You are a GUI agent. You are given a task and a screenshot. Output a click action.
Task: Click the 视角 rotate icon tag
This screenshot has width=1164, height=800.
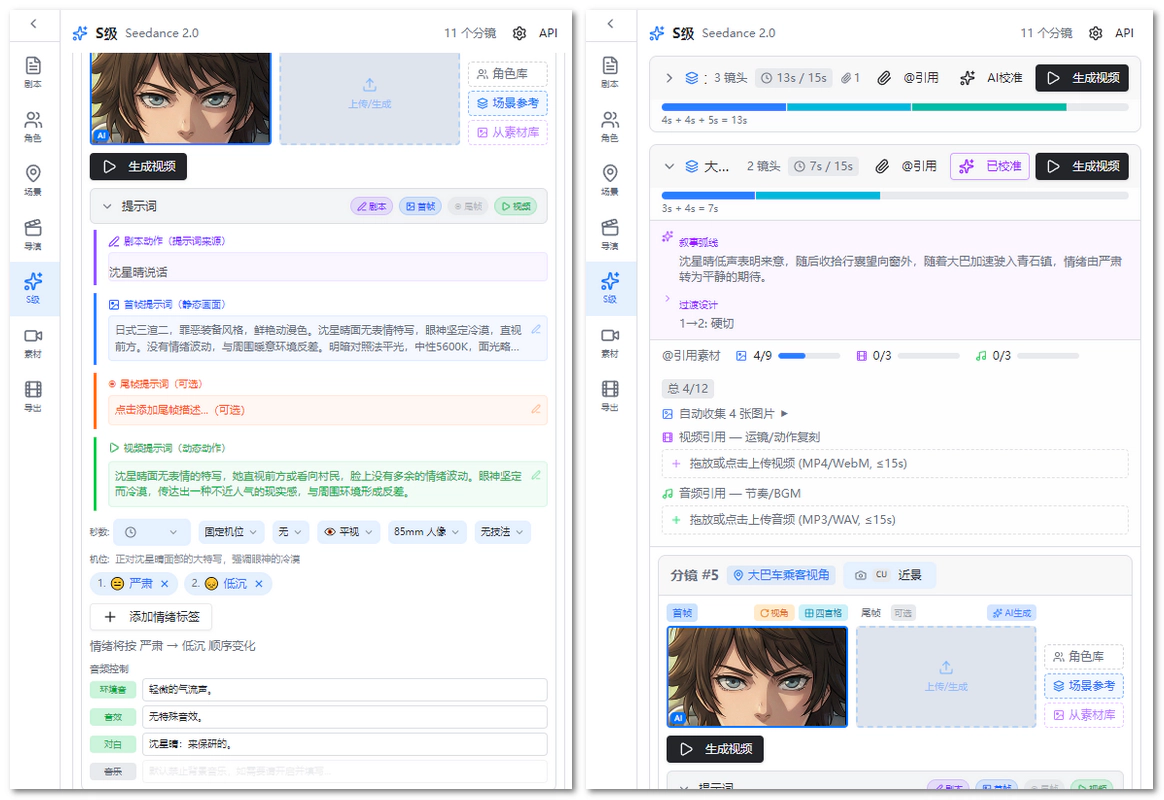click(x=774, y=613)
